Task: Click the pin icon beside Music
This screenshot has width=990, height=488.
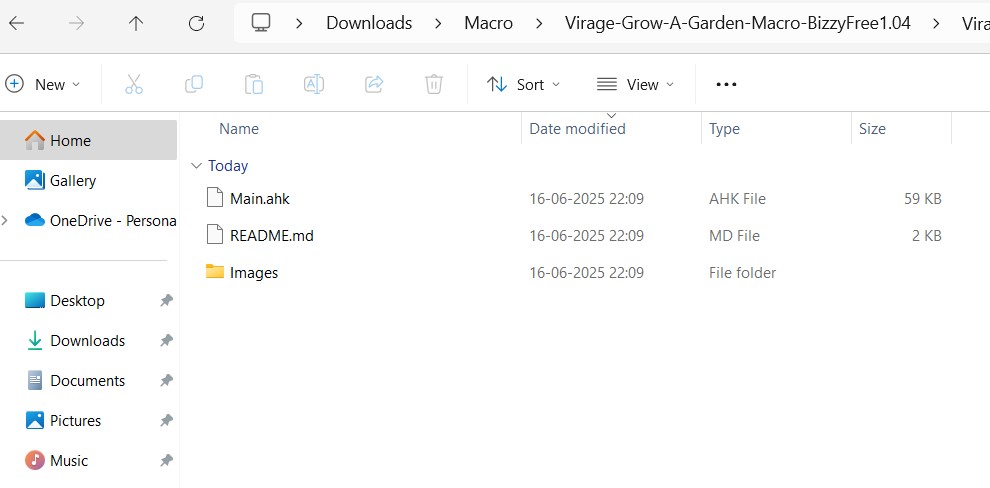Action: coord(166,460)
